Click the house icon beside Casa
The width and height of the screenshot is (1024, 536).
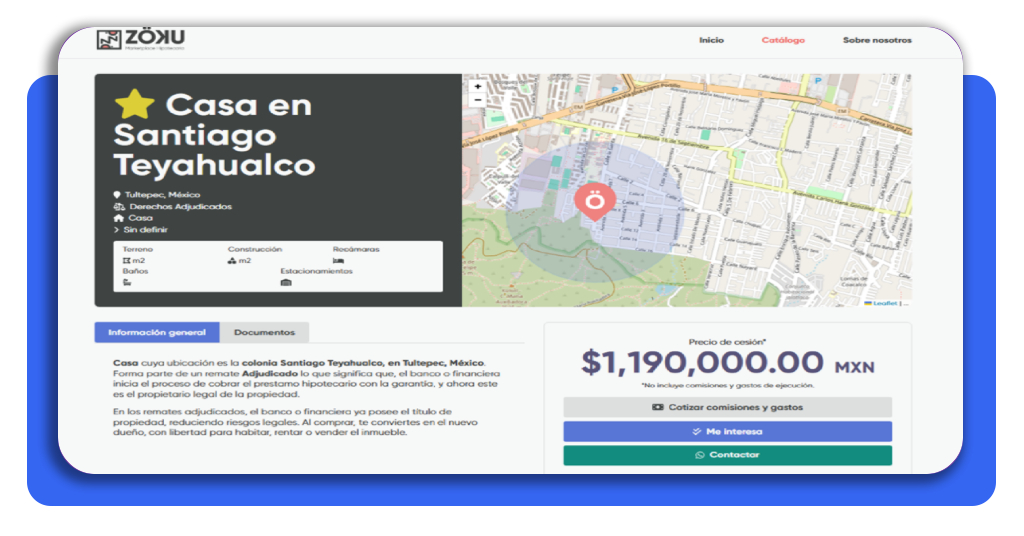(118, 218)
